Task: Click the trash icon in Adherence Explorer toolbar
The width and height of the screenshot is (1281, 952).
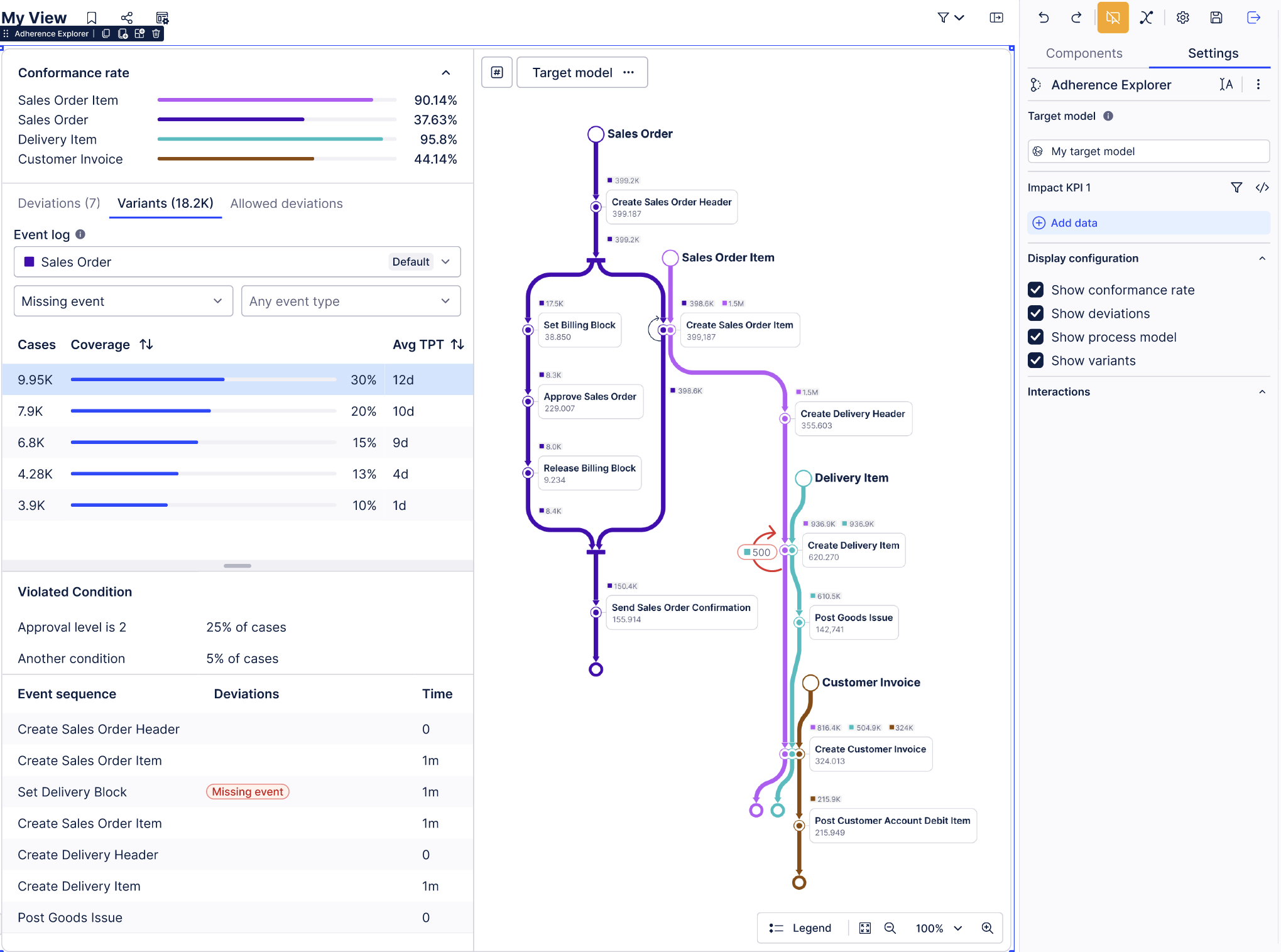Action: pyautogui.click(x=156, y=34)
